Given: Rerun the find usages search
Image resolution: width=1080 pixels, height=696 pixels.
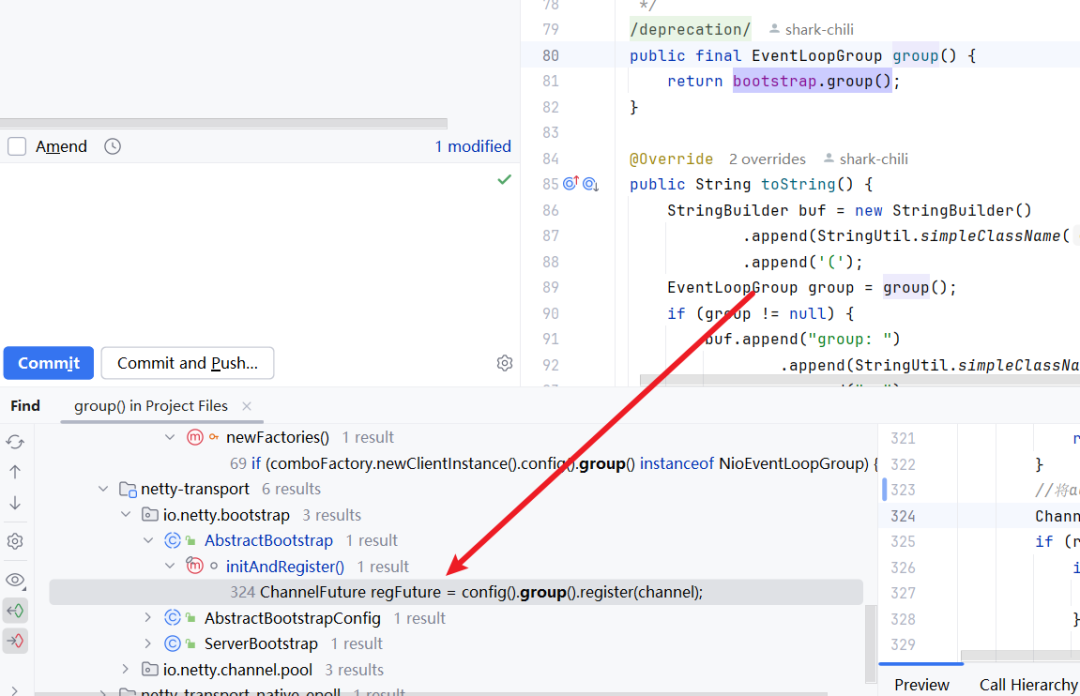Looking at the screenshot, I should click(x=15, y=441).
